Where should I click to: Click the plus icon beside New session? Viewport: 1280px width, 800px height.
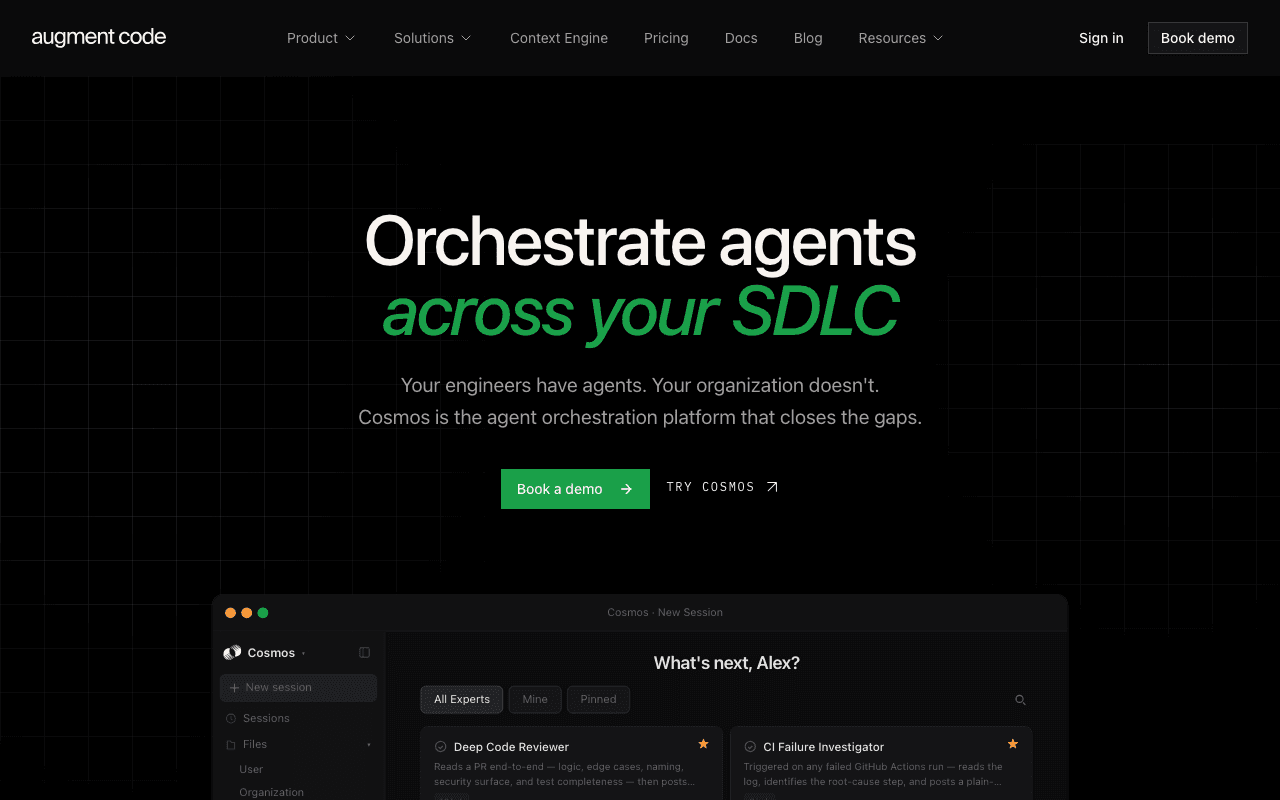tap(234, 687)
